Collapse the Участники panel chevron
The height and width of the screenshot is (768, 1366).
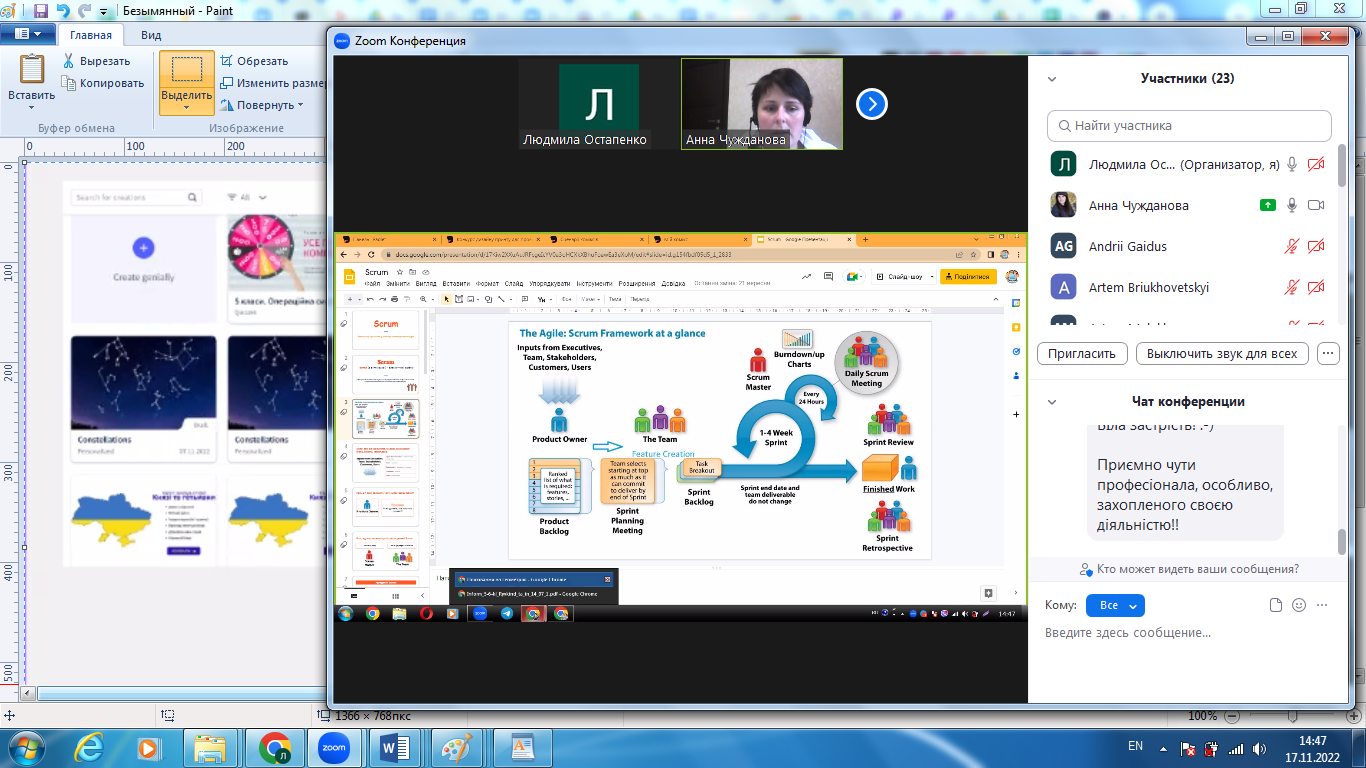(x=1051, y=78)
